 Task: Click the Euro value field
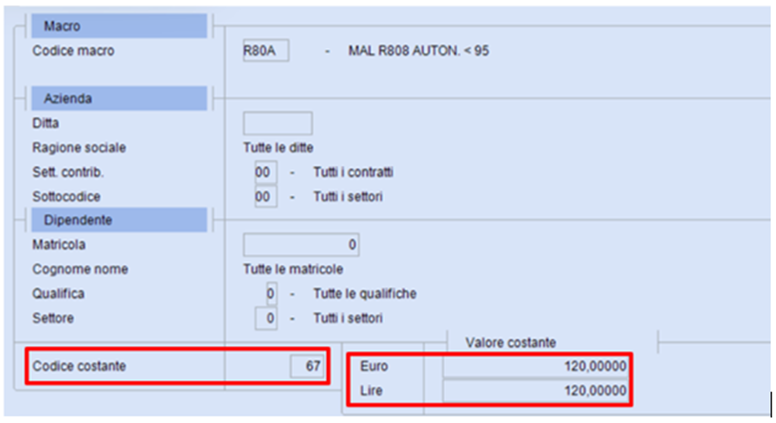pos(536,366)
